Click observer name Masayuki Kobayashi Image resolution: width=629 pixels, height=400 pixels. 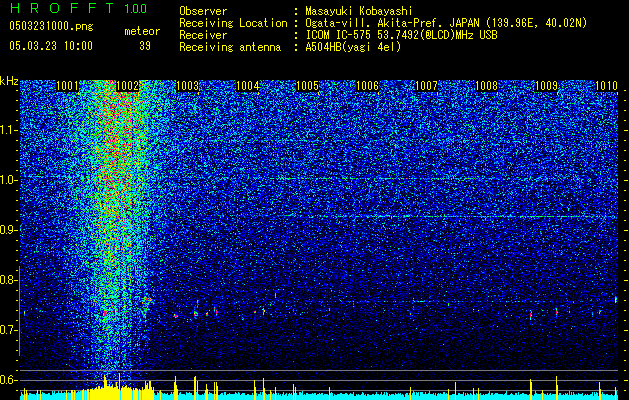click(x=359, y=11)
